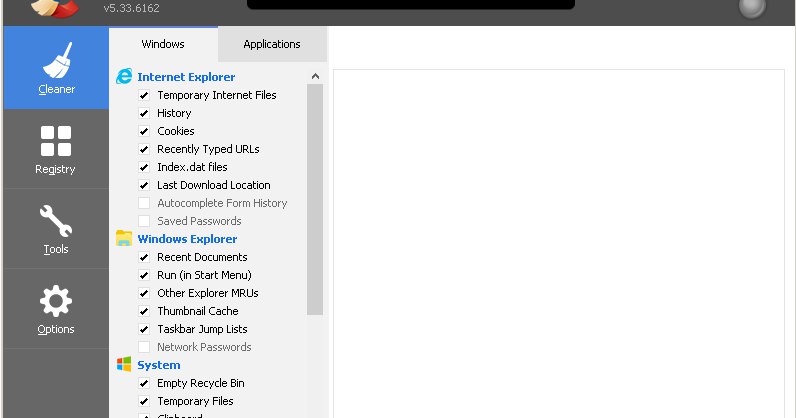Click the empty results panel
The height and width of the screenshot is (418, 796).
point(559,244)
